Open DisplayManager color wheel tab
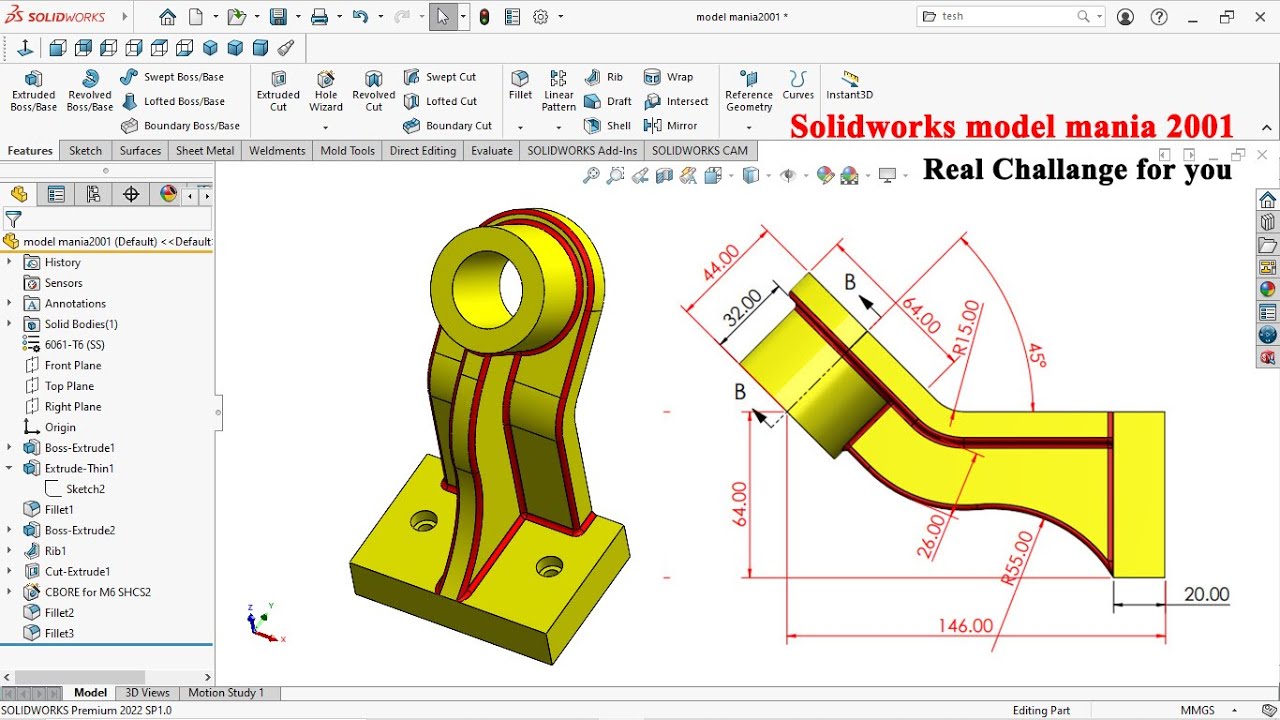Viewport: 1280px width, 720px height. click(x=168, y=194)
